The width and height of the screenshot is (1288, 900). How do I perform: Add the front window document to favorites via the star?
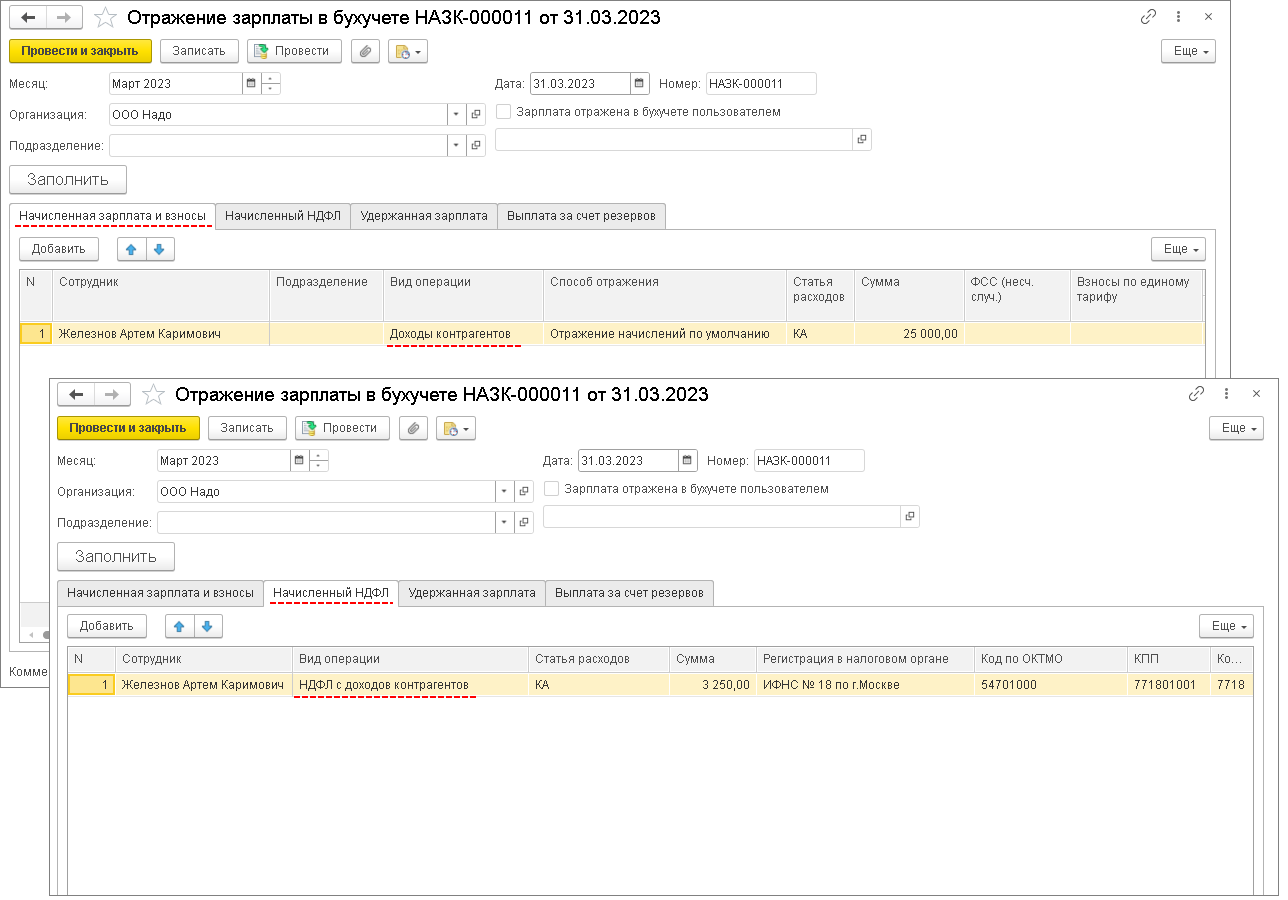coord(153,394)
